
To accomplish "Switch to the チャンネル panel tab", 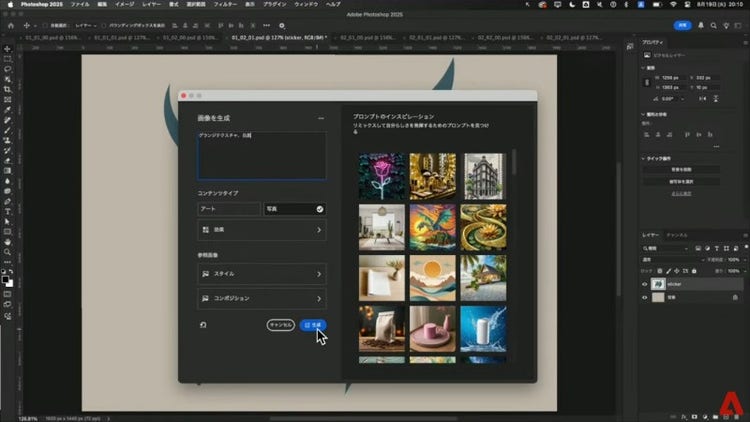I will [677, 235].
